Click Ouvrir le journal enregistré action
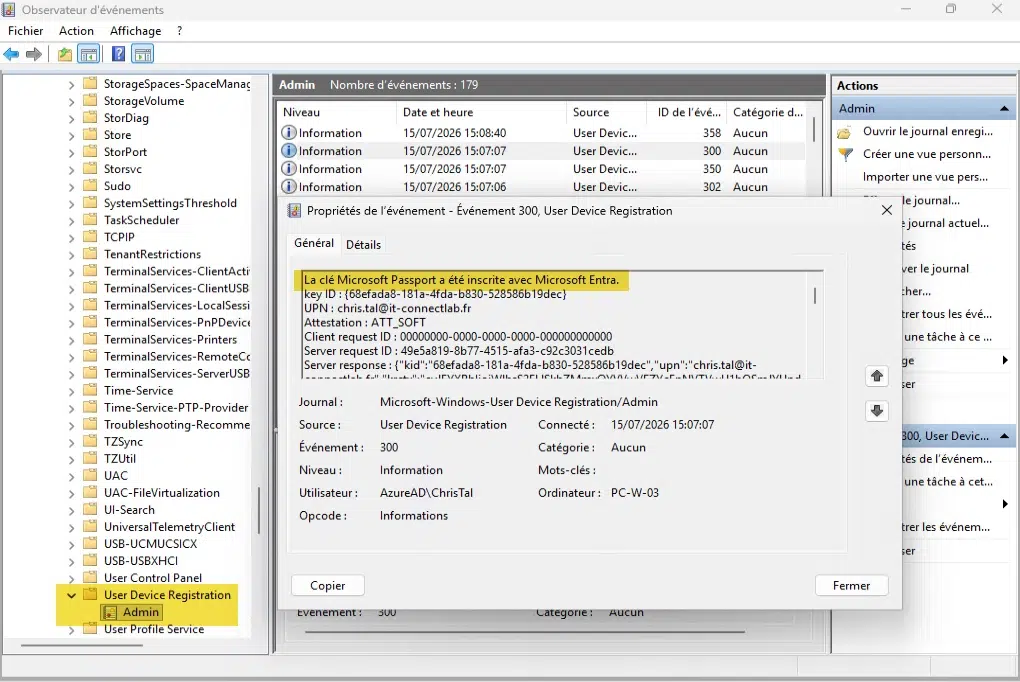The height and width of the screenshot is (682, 1020). [928, 131]
